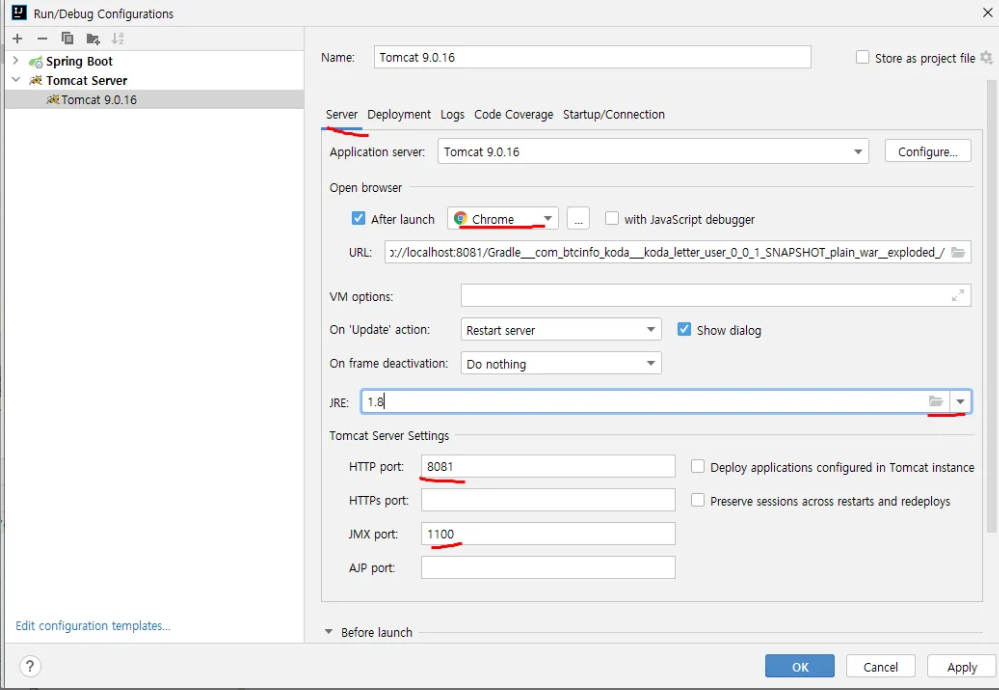This screenshot has width=999, height=690.
Task: Click the Chrome browser logo icon
Action: [460, 219]
